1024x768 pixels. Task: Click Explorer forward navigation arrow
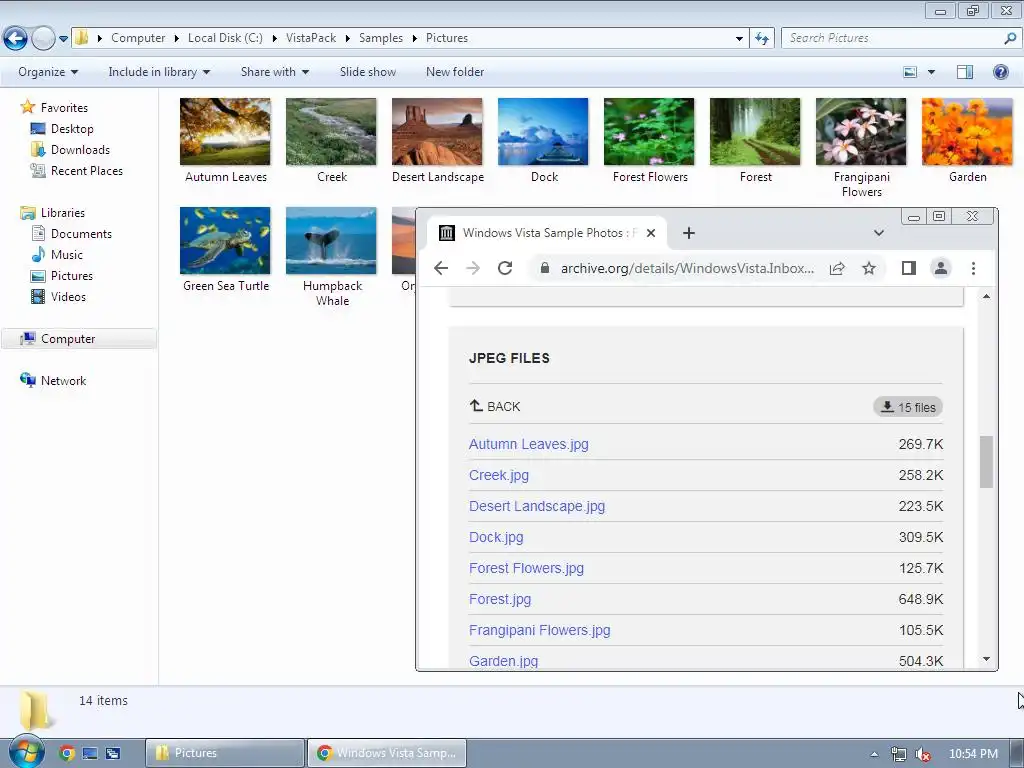coord(43,39)
